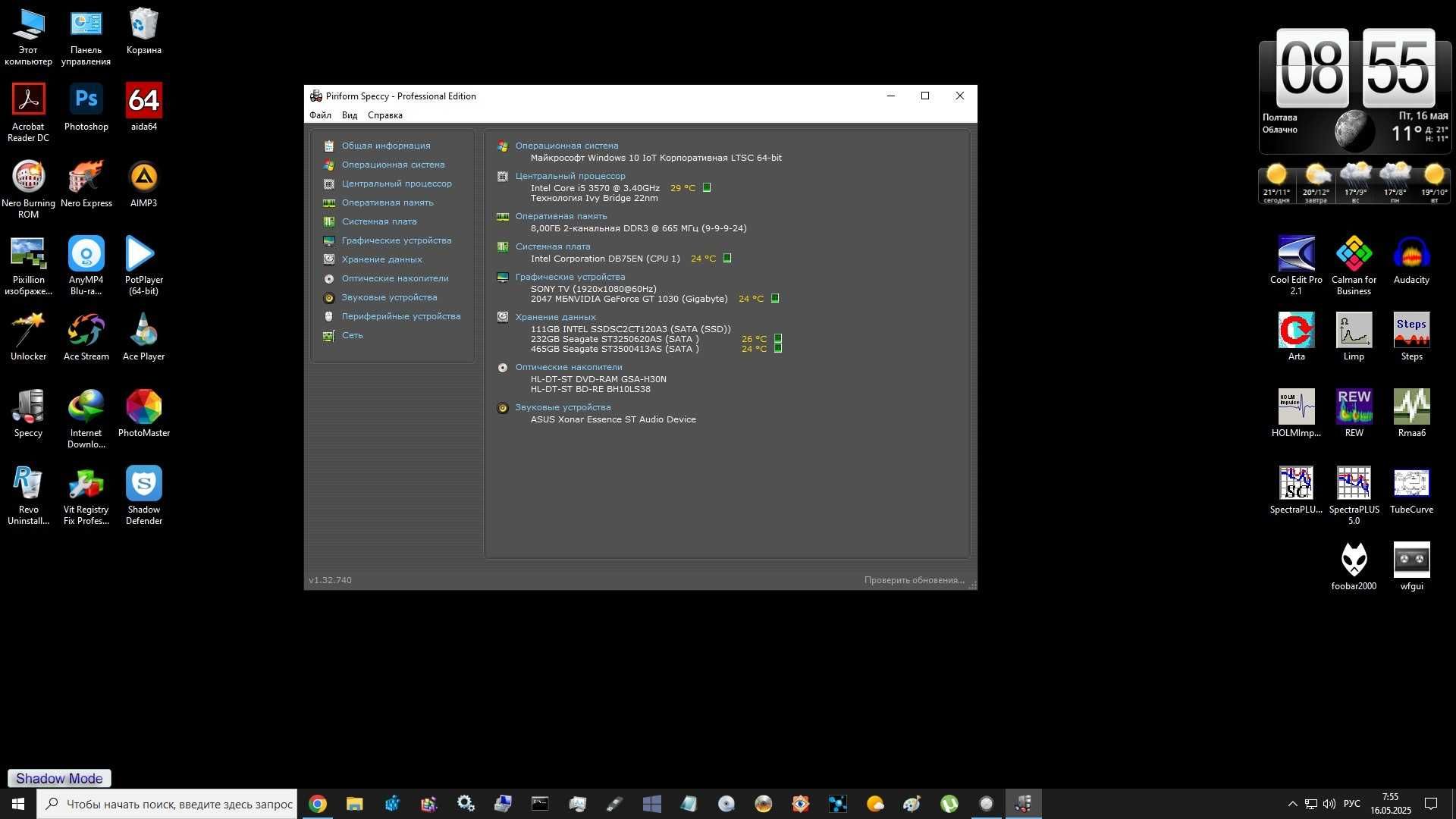Open the Speccy desktop shortcut
The height and width of the screenshot is (819, 1456).
(x=28, y=414)
